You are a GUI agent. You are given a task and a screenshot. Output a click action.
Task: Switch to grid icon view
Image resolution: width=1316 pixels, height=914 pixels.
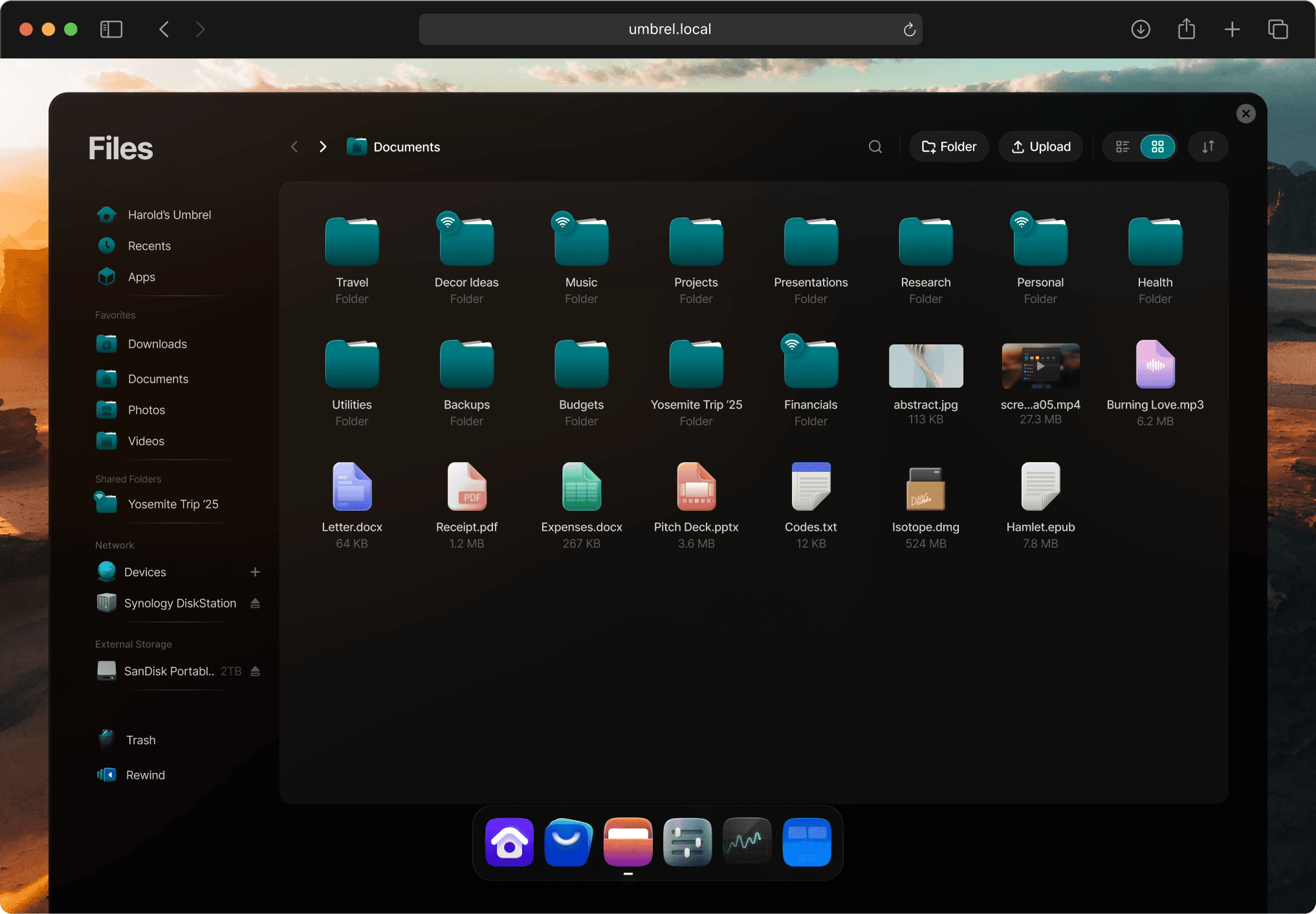click(1157, 147)
